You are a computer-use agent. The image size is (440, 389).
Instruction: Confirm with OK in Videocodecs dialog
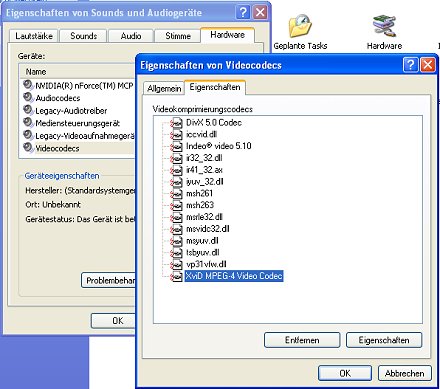tap(345, 373)
